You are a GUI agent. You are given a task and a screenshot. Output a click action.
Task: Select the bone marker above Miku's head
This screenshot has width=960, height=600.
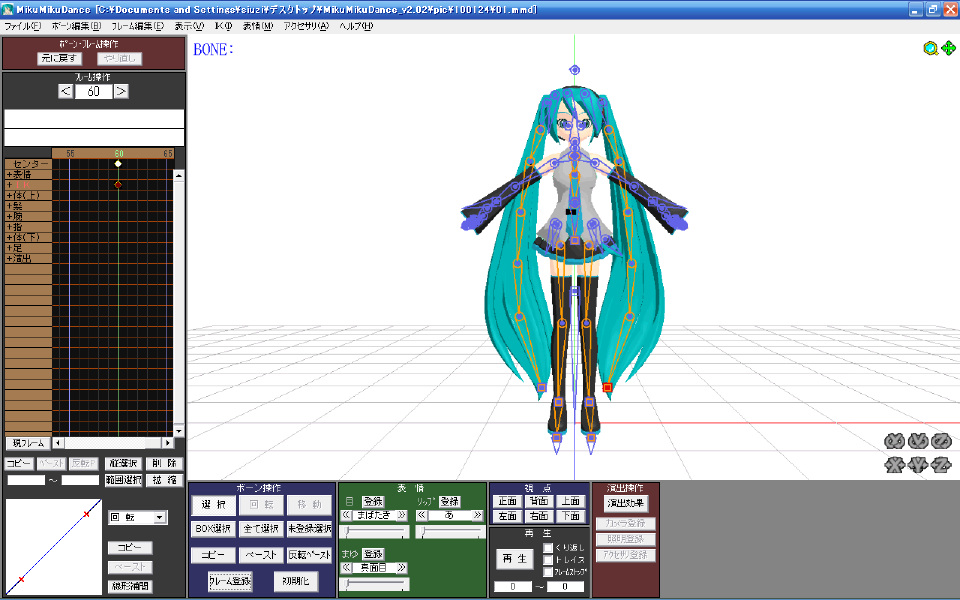[574, 70]
